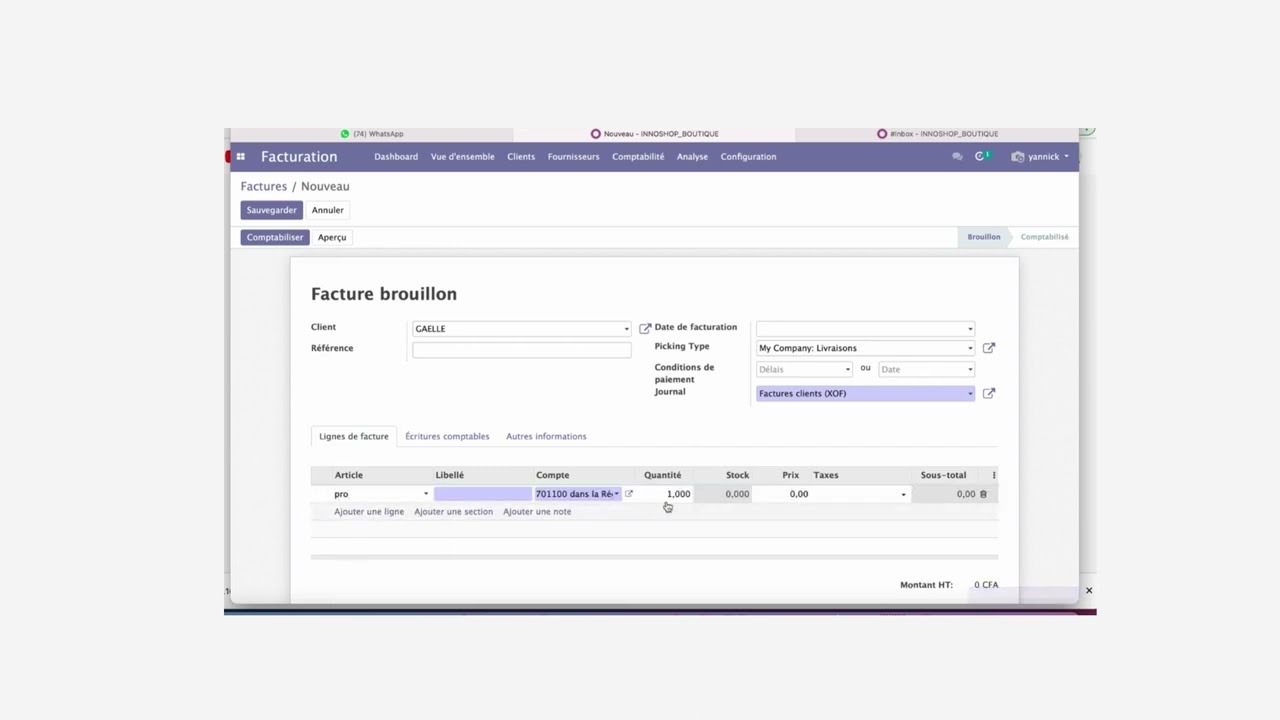The image size is (1280, 720).
Task: Click the Compte column header
Action: (x=553, y=475)
